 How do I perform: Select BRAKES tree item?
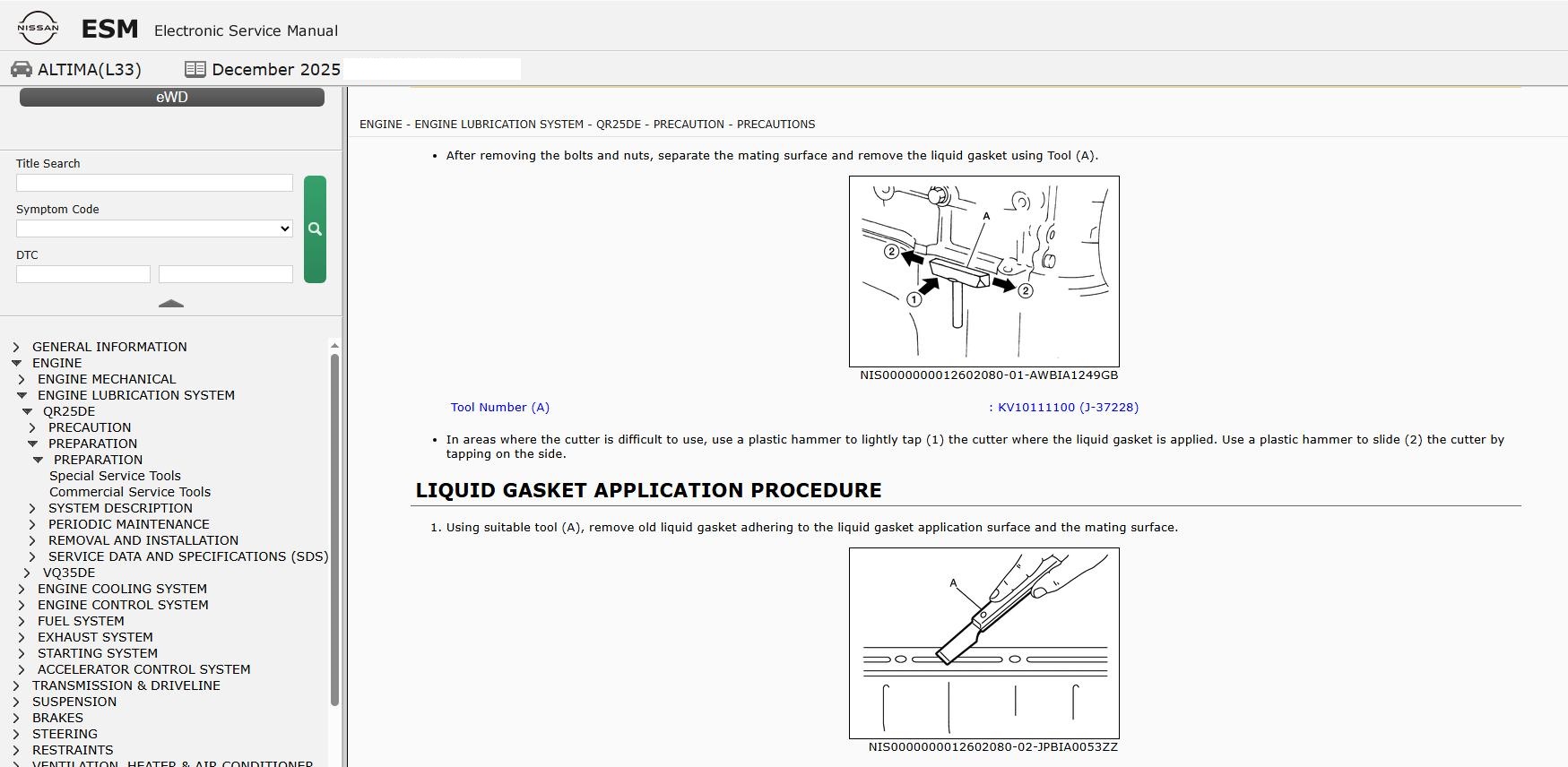pos(57,718)
